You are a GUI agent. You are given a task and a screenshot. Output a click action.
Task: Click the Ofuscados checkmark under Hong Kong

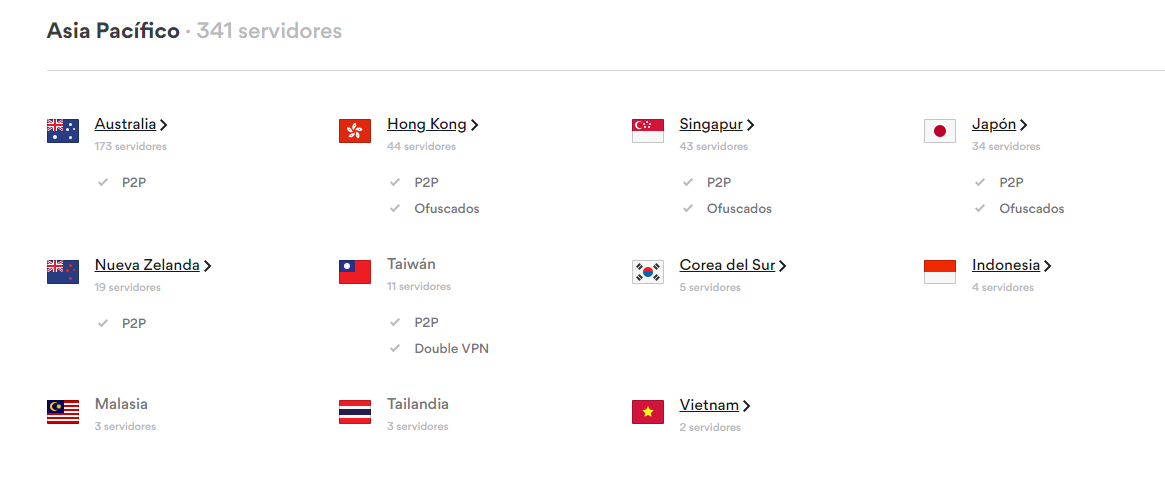click(395, 208)
